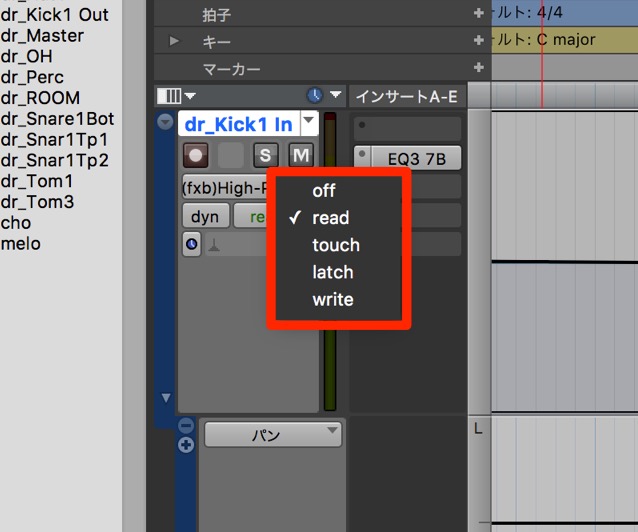
Task: Toggle the EQ3 7B insert bypass dot
Action: tap(362, 155)
